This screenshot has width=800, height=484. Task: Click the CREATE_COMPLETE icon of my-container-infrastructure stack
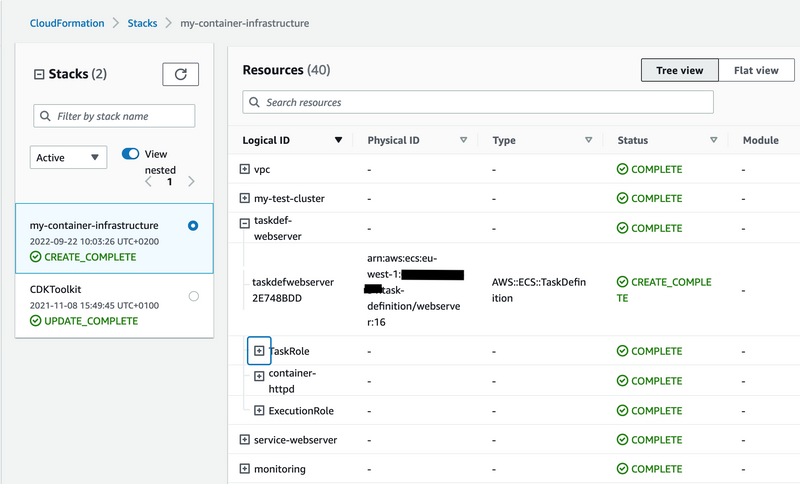coord(35,257)
